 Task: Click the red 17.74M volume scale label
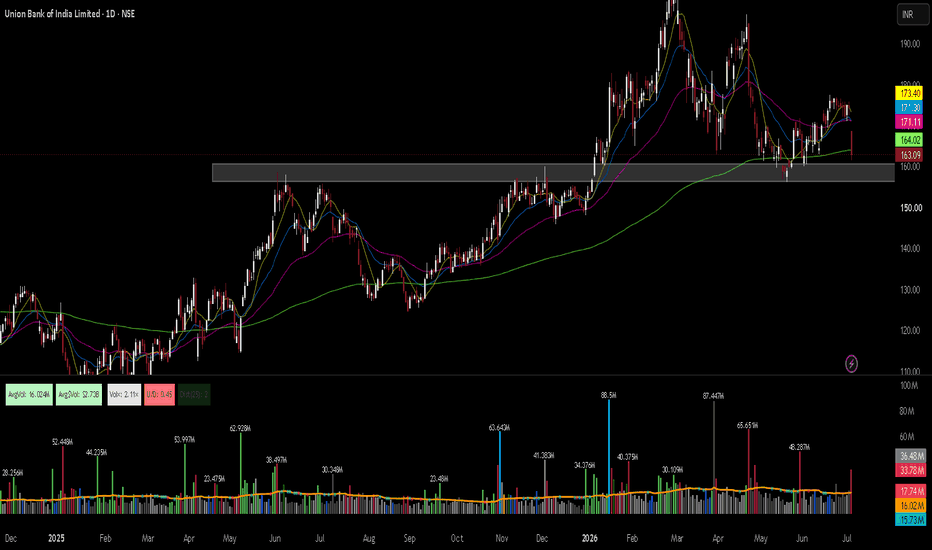(911, 491)
